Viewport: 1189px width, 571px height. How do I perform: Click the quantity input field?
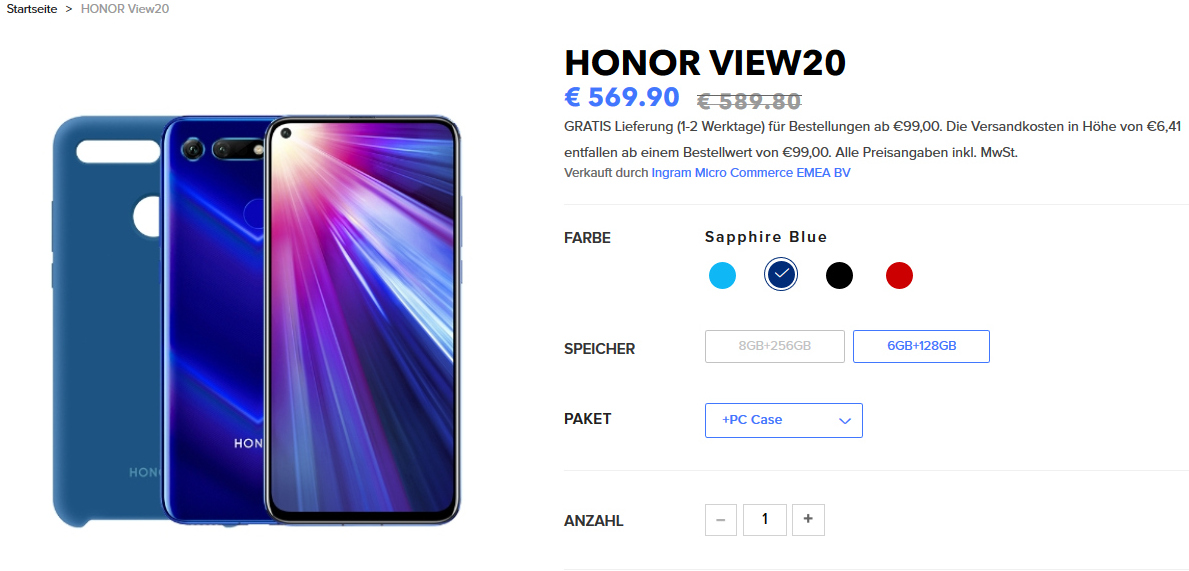764,519
